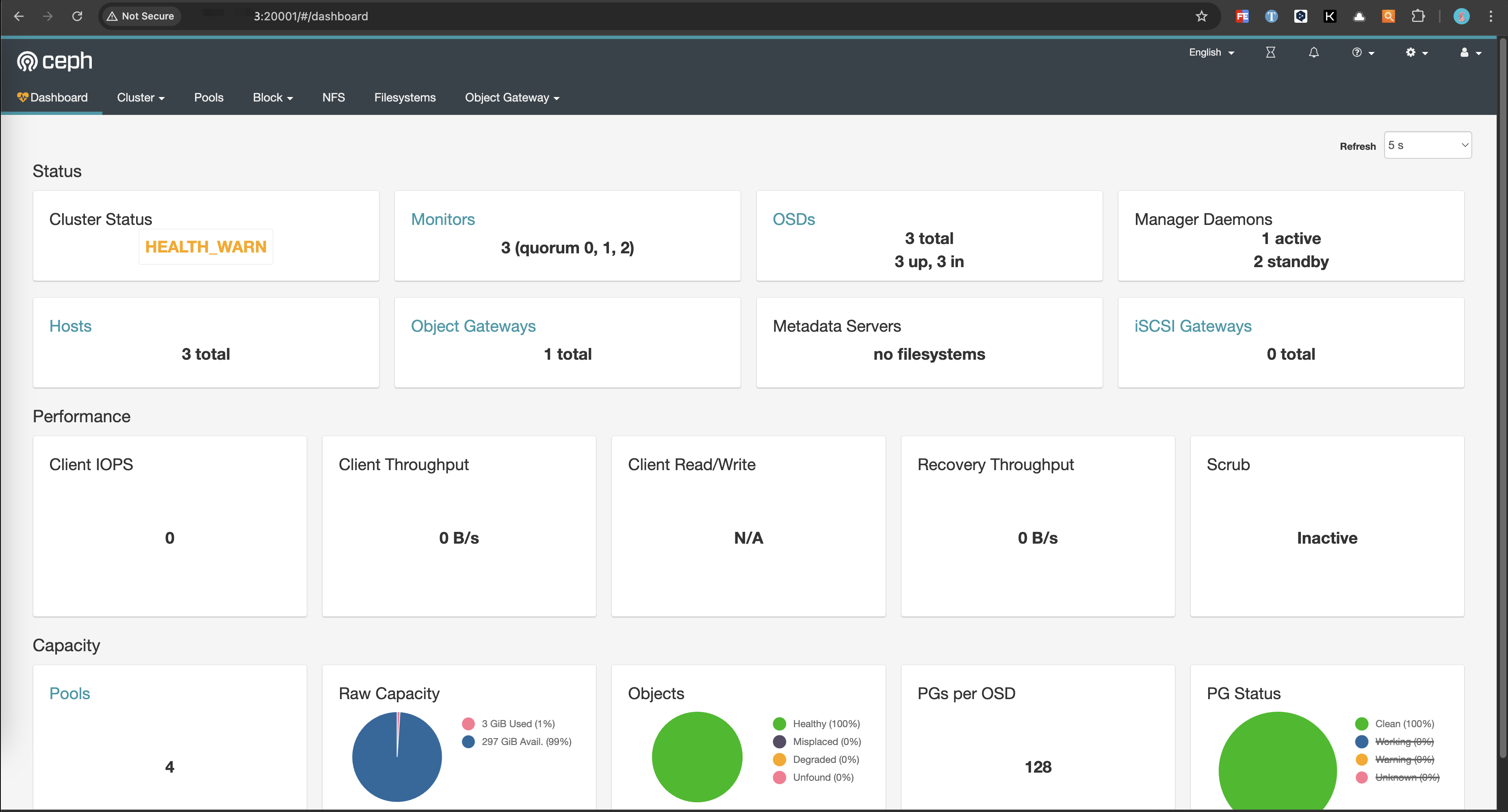Change the Refresh interval select
The height and width of the screenshot is (812, 1508).
pyautogui.click(x=1427, y=145)
